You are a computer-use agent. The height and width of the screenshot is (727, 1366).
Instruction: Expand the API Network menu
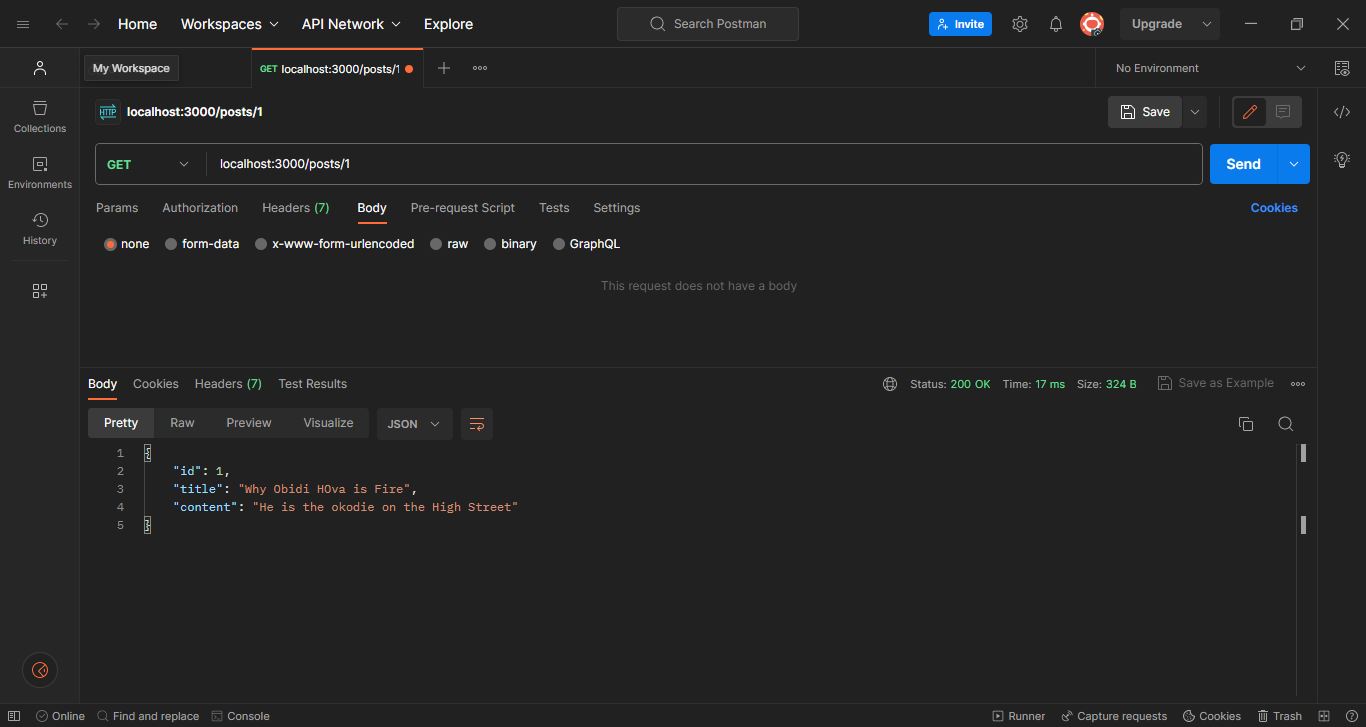351,24
